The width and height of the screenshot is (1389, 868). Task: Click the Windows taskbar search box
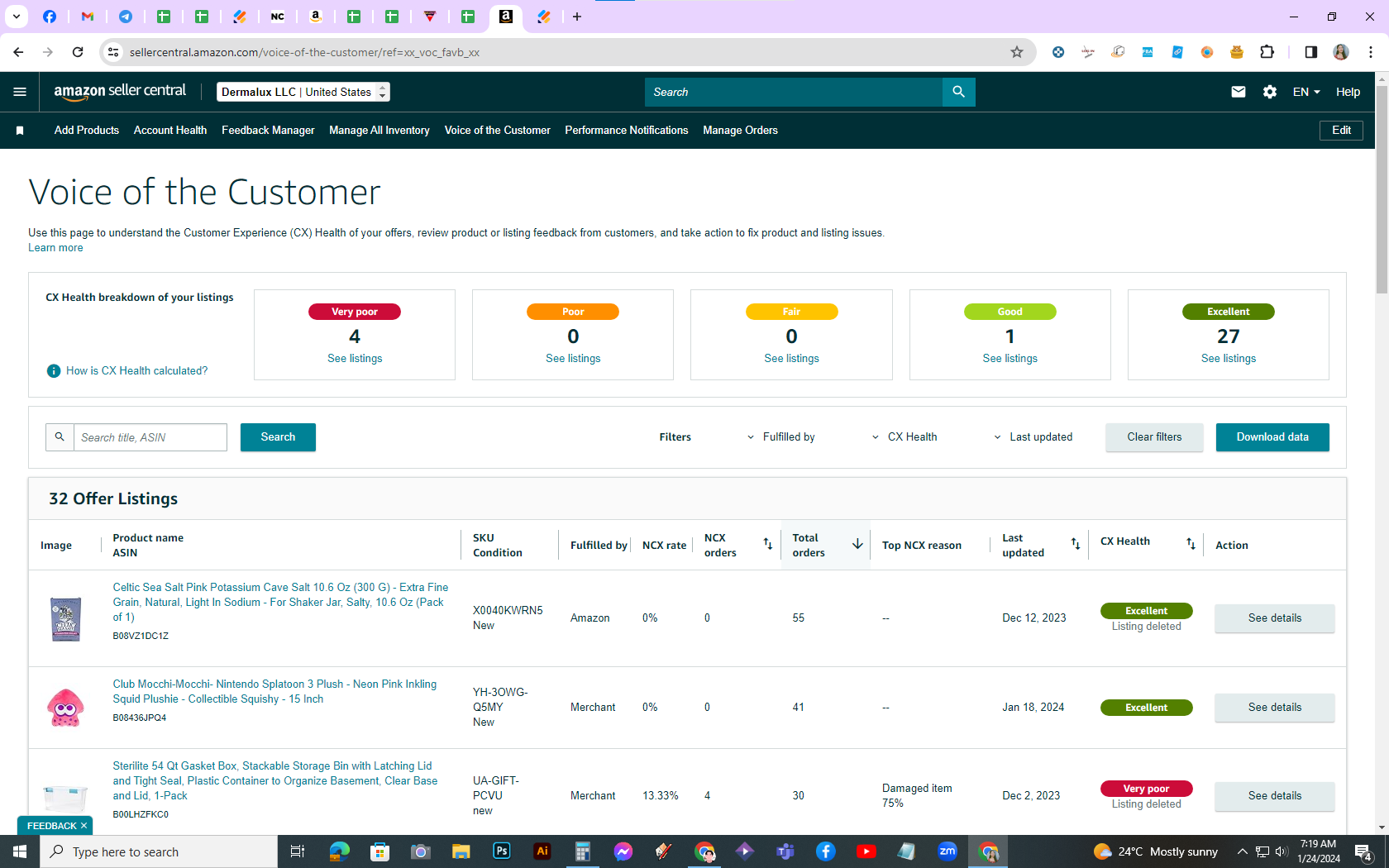[159, 851]
